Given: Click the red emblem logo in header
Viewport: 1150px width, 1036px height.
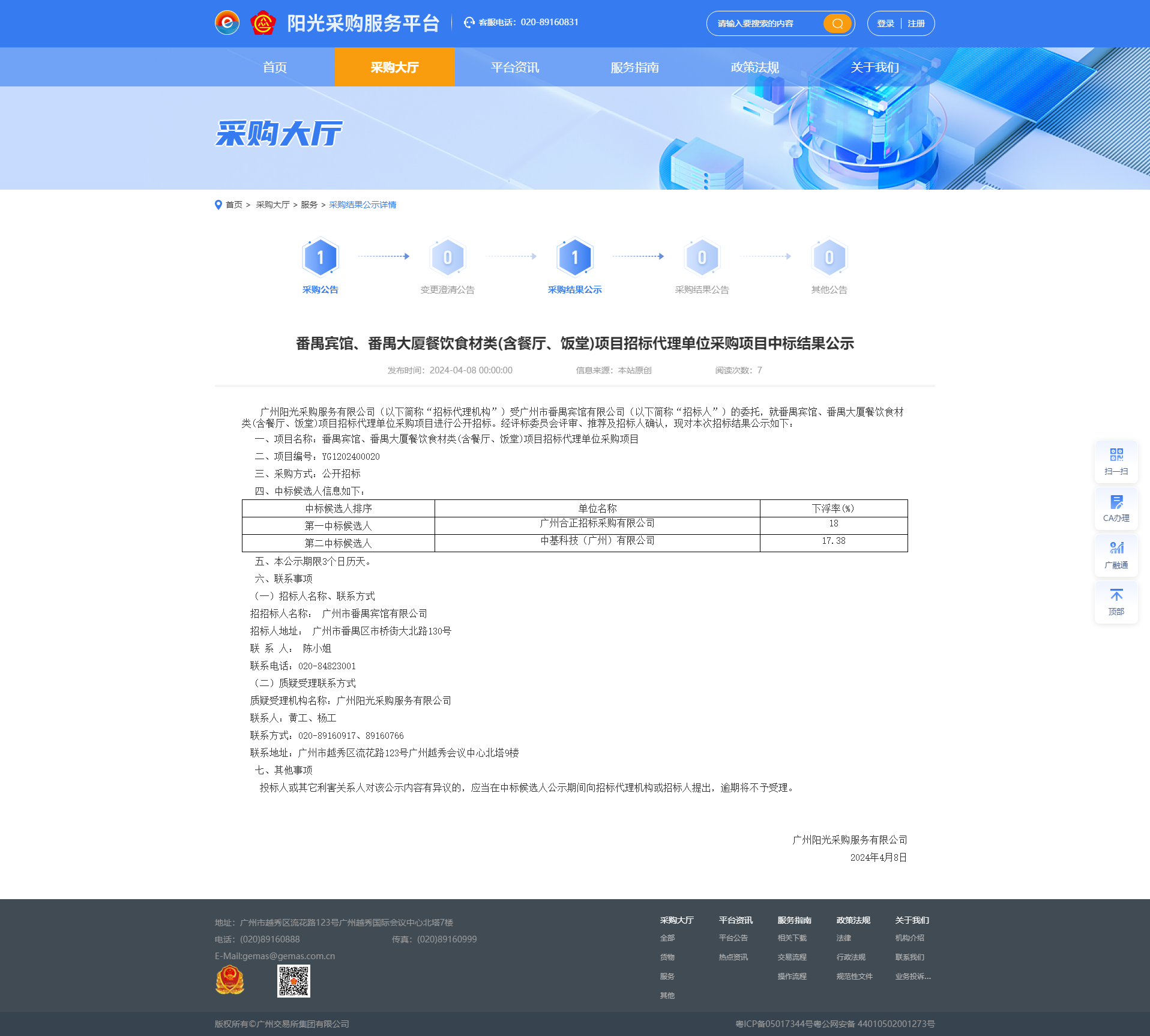Looking at the screenshot, I should pyautogui.click(x=263, y=23).
